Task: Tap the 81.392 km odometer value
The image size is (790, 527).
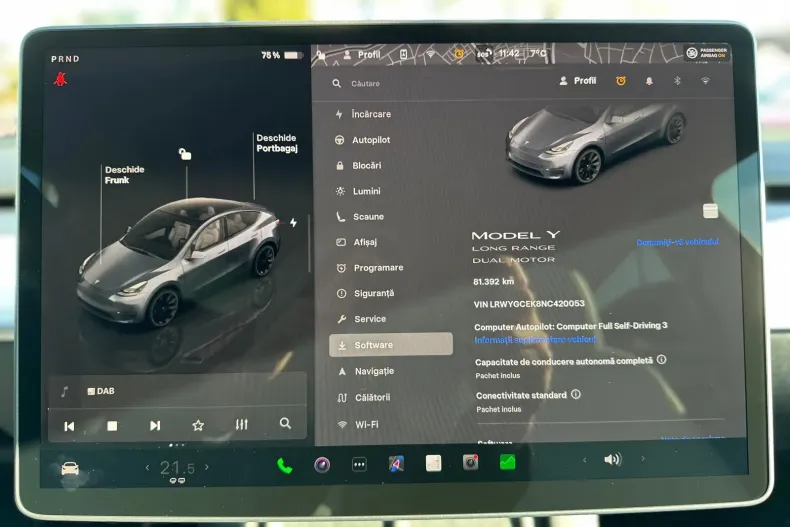Action: (x=494, y=282)
